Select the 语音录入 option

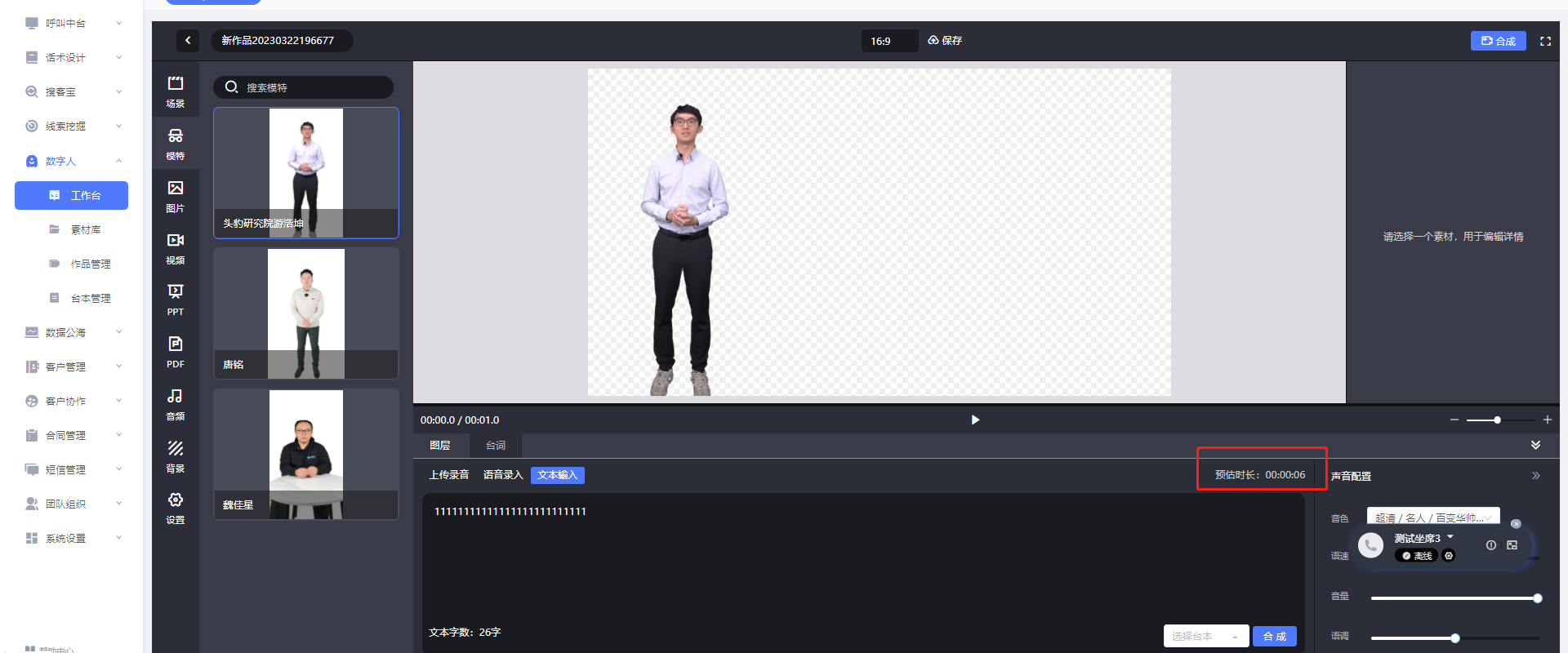[503, 475]
